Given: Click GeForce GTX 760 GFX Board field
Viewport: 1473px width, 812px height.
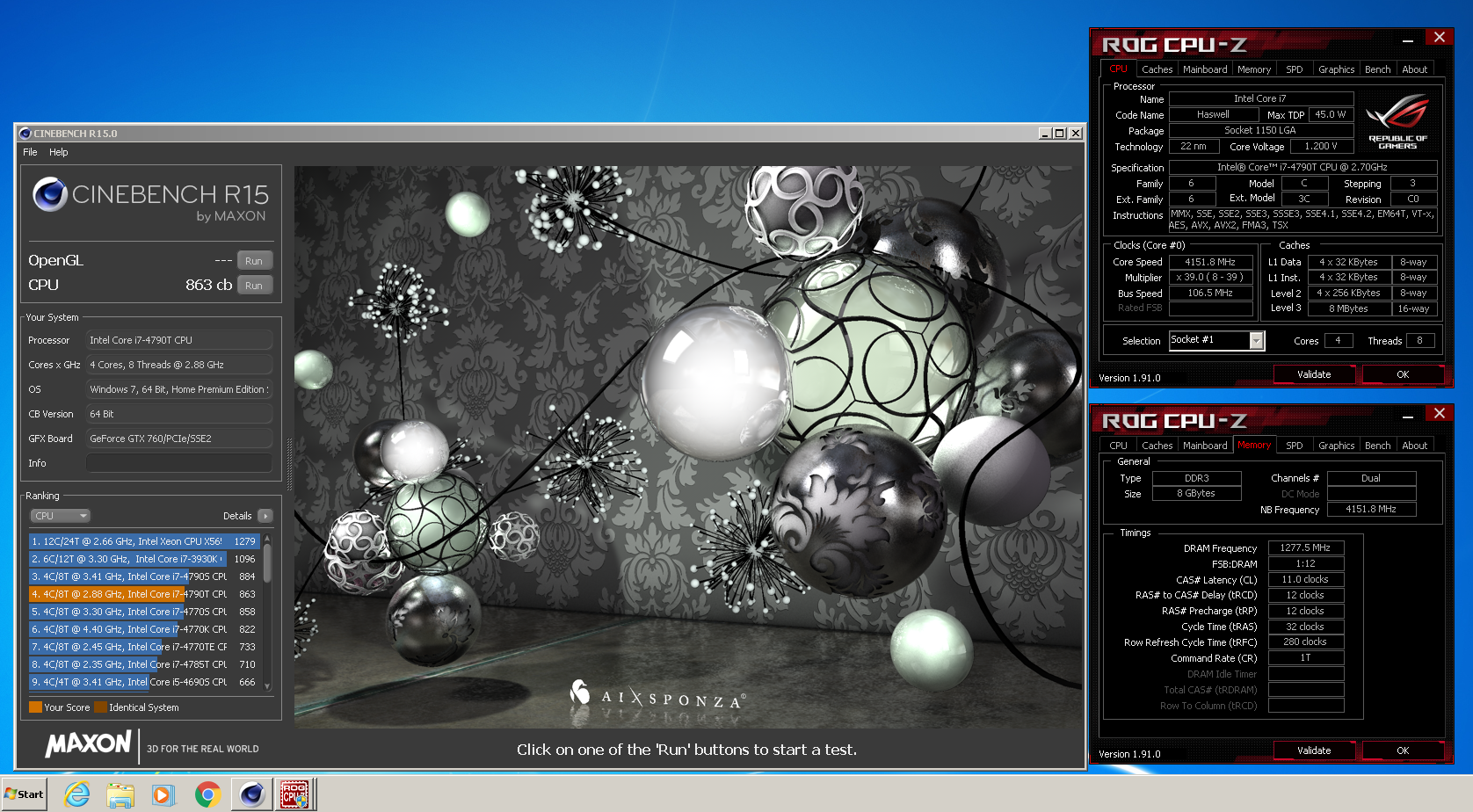Looking at the screenshot, I should coord(179,439).
